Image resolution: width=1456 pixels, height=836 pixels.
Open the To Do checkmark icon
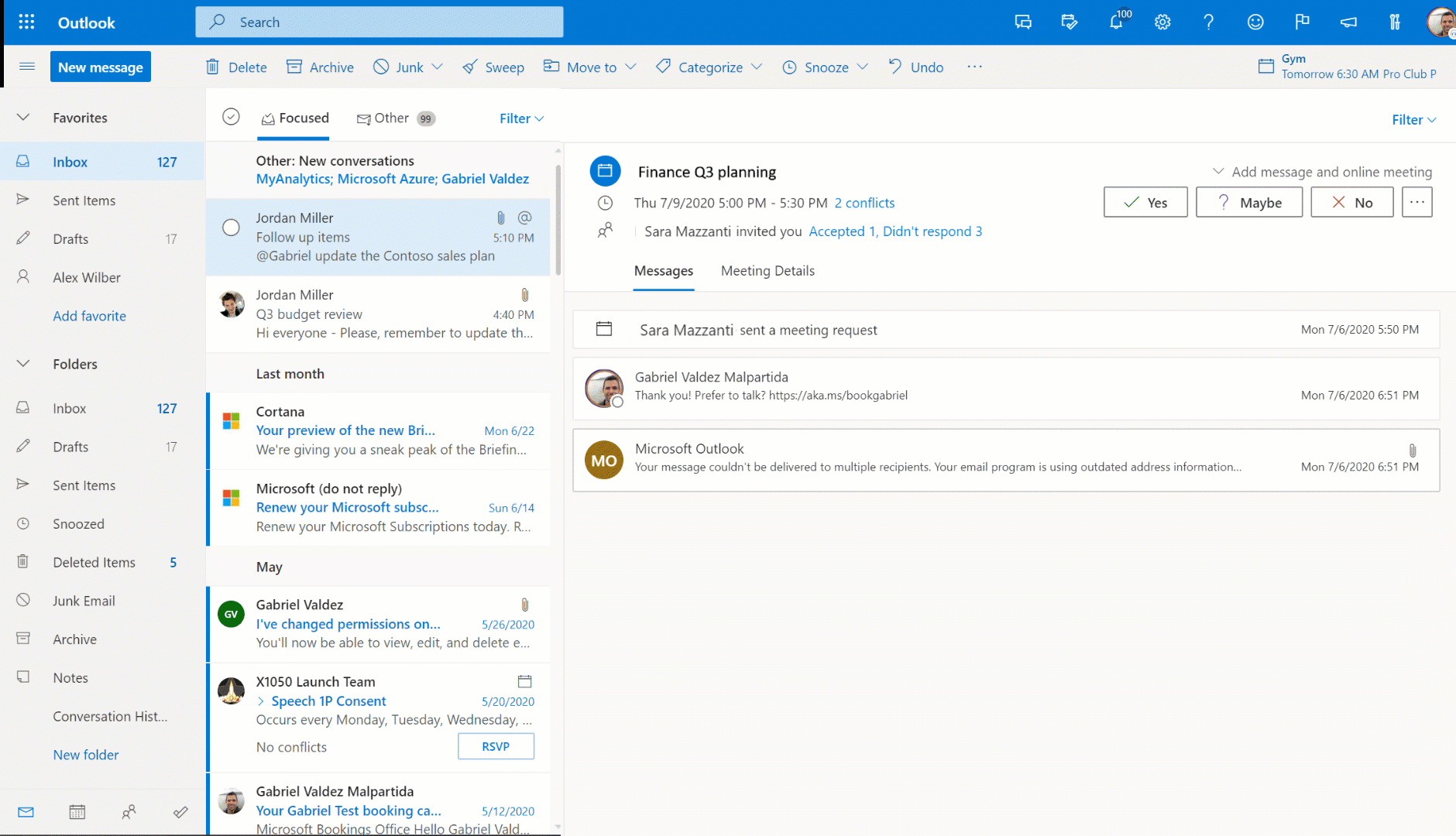pyautogui.click(x=180, y=811)
